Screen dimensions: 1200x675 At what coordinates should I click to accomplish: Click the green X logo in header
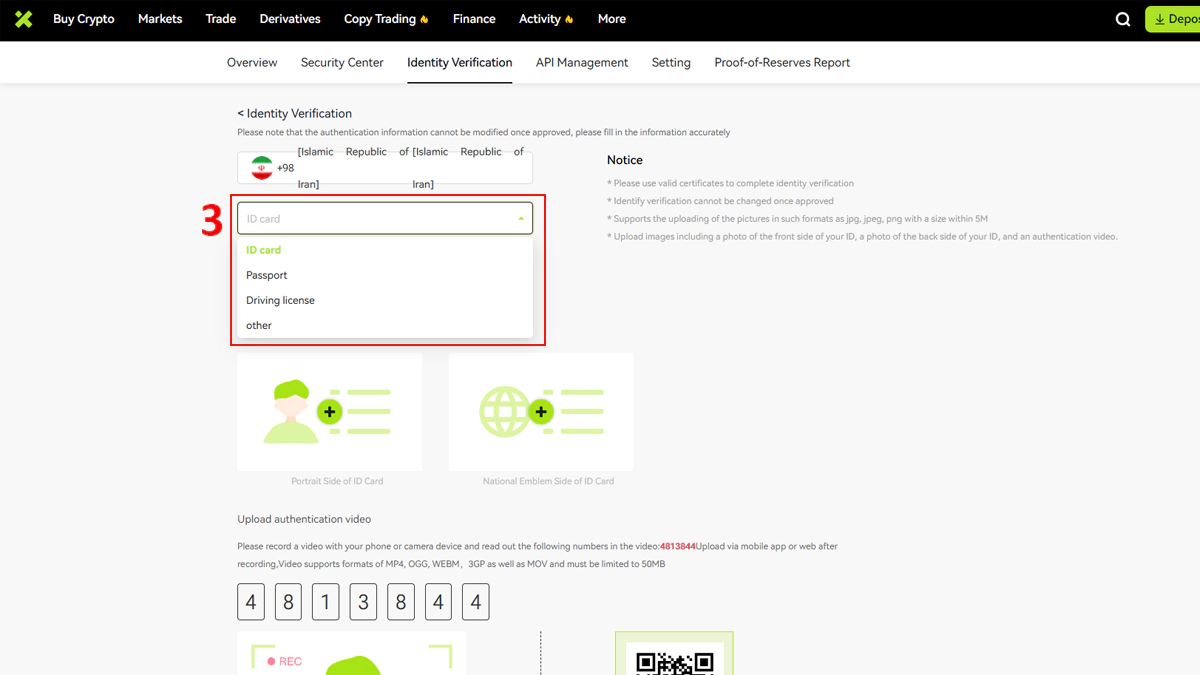point(24,19)
